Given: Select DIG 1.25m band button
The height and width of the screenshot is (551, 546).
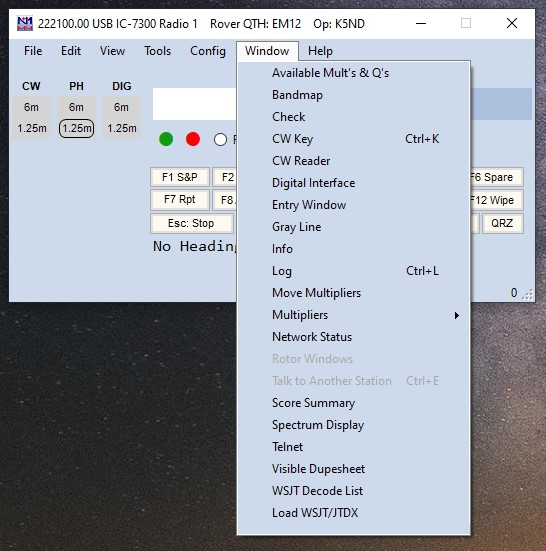Looking at the screenshot, I should [122, 128].
